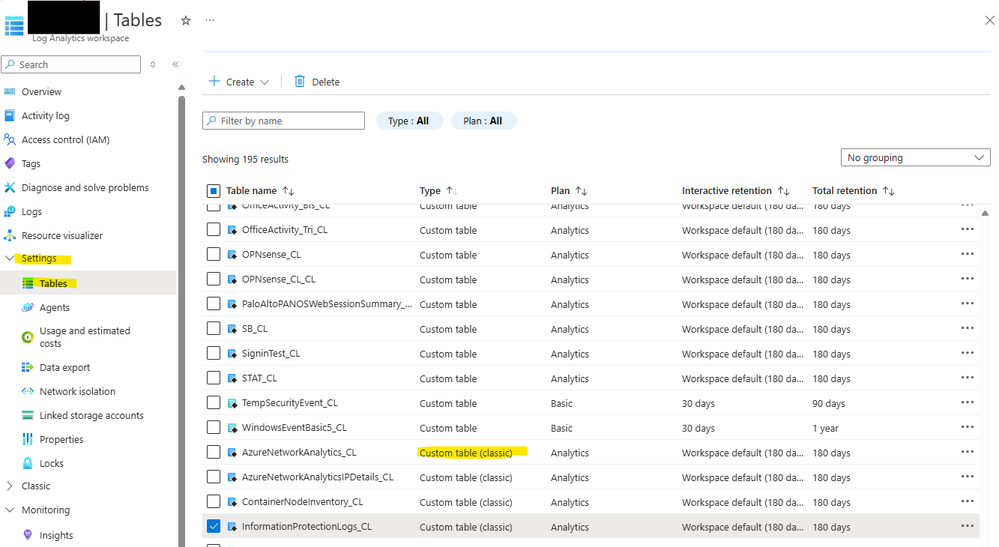Open the ellipsis menu for SB_CL row
Screen dimensions: 999x547
coord(967,329)
